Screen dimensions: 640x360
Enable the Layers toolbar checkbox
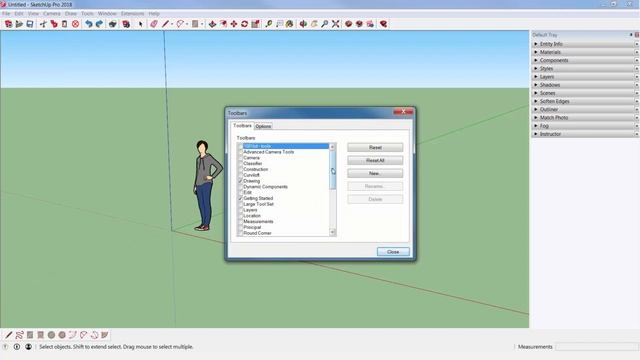[x=240, y=210]
